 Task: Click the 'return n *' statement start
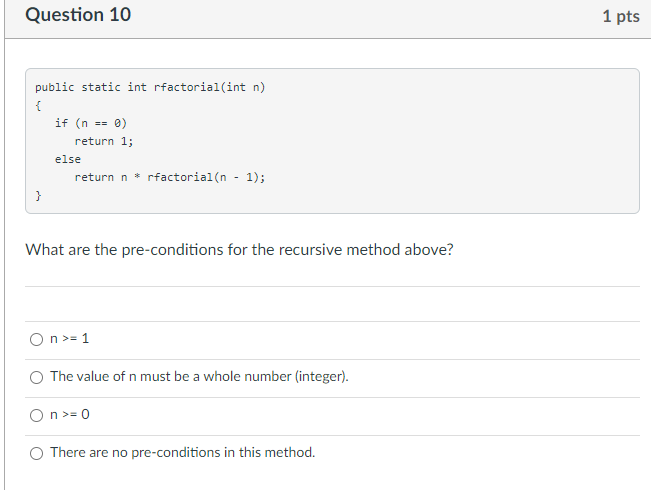pyautogui.click(x=108, y=177)
